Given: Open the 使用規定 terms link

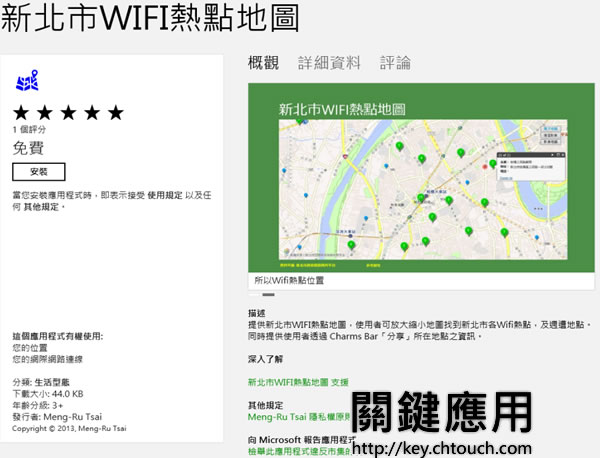Looking at the screenshot, I should tap(165, 195).
